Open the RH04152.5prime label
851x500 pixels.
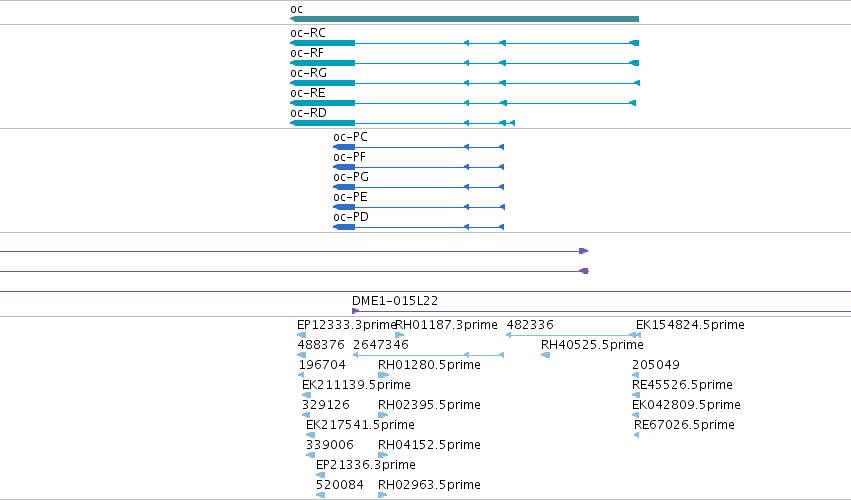tap(429, 445)
